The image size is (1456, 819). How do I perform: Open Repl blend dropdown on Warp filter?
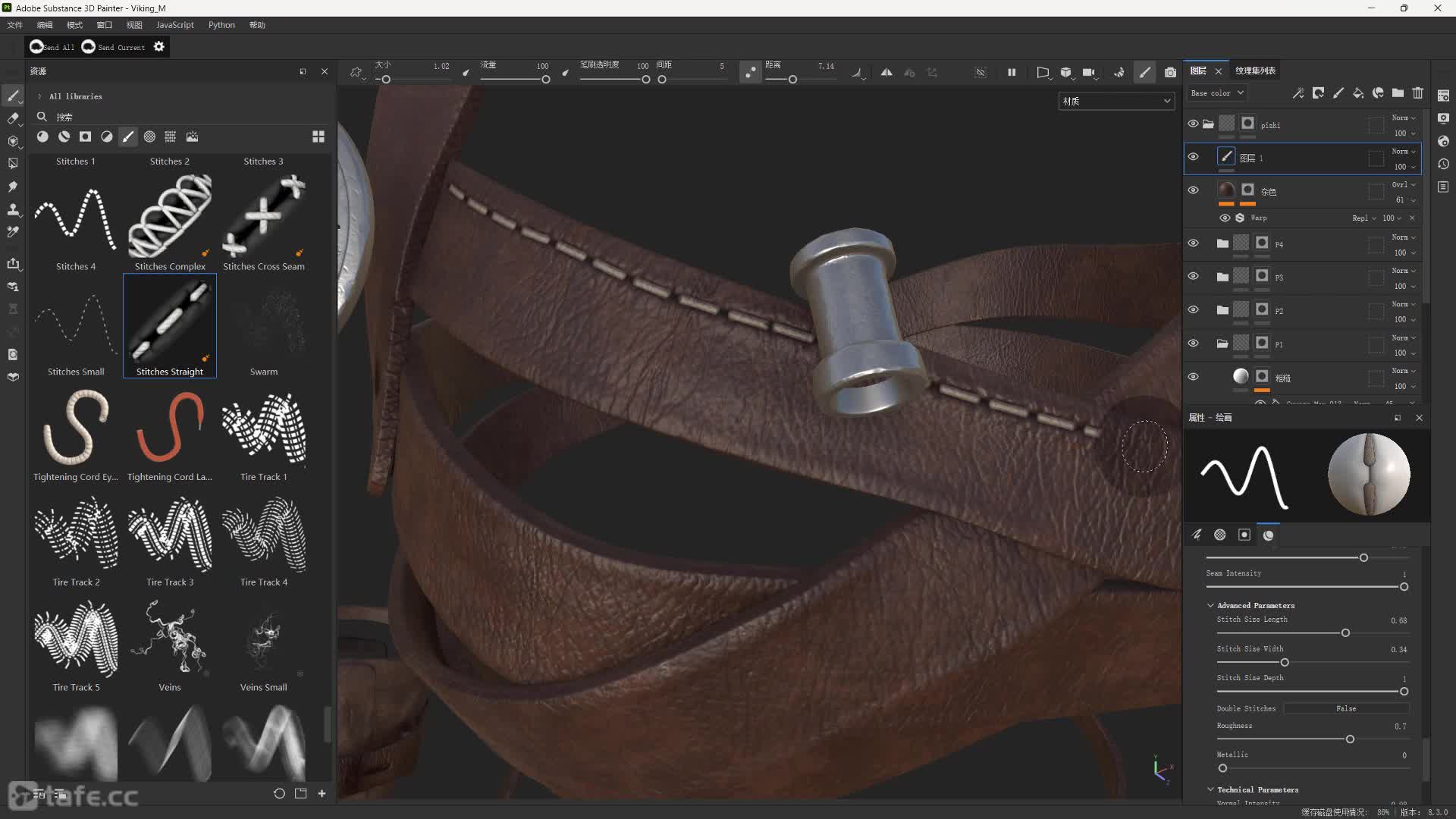pos(1364,218)
